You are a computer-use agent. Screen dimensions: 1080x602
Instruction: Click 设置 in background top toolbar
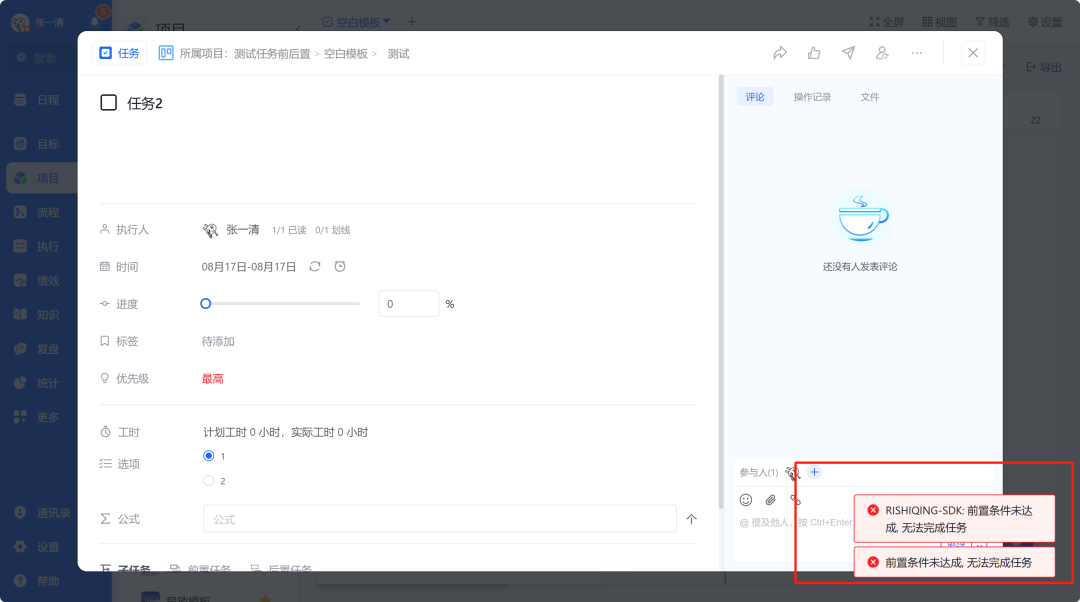tap(1045, 23)
